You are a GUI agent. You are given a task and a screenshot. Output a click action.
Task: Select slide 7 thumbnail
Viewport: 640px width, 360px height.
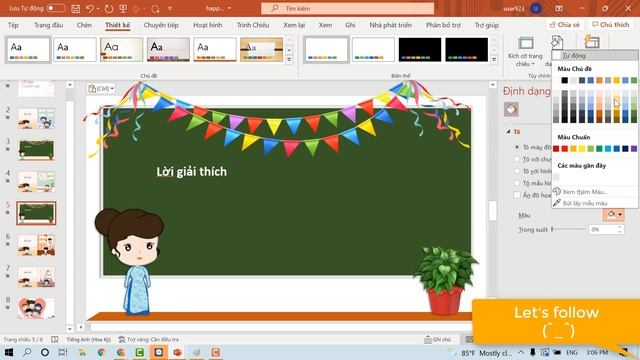(36, 277)
